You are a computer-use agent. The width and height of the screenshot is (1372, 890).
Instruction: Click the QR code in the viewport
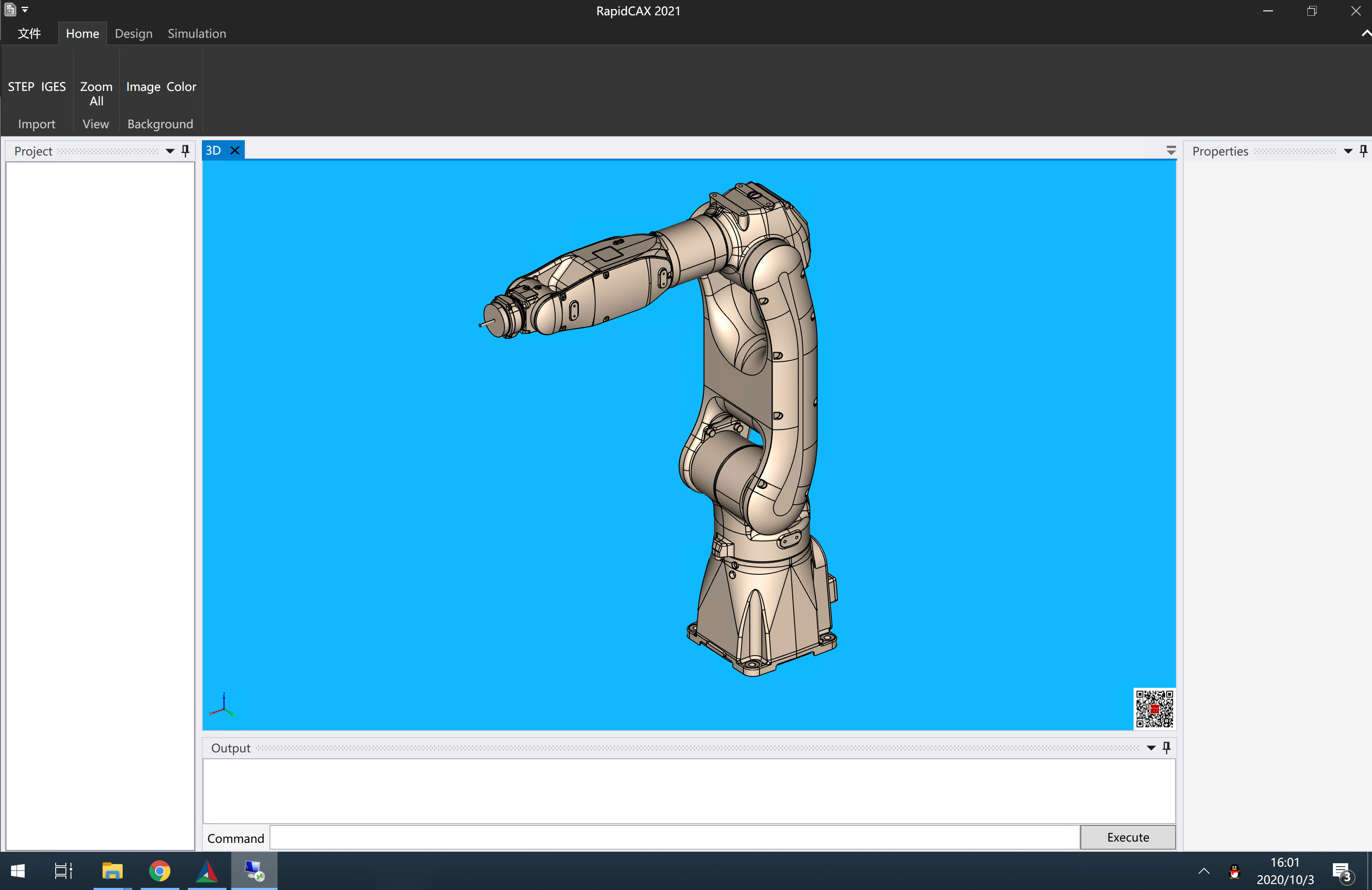point(1154,709)
